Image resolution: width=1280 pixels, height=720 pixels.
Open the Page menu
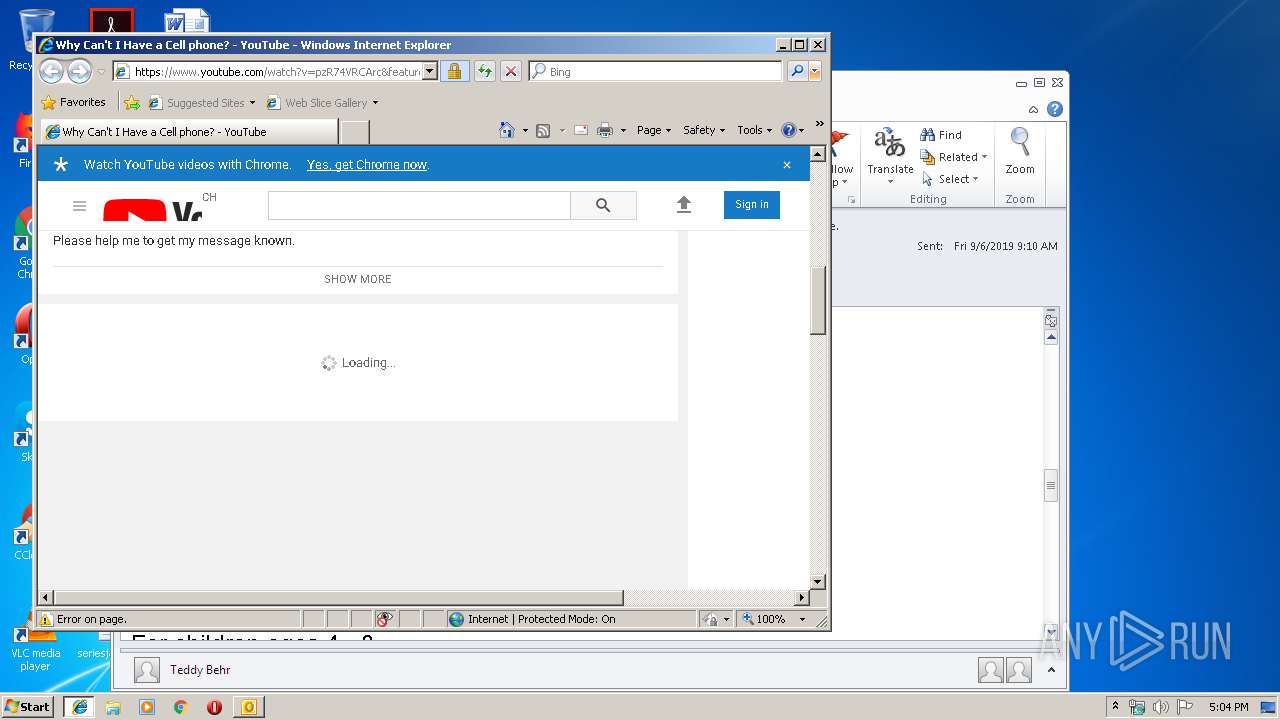654,130
